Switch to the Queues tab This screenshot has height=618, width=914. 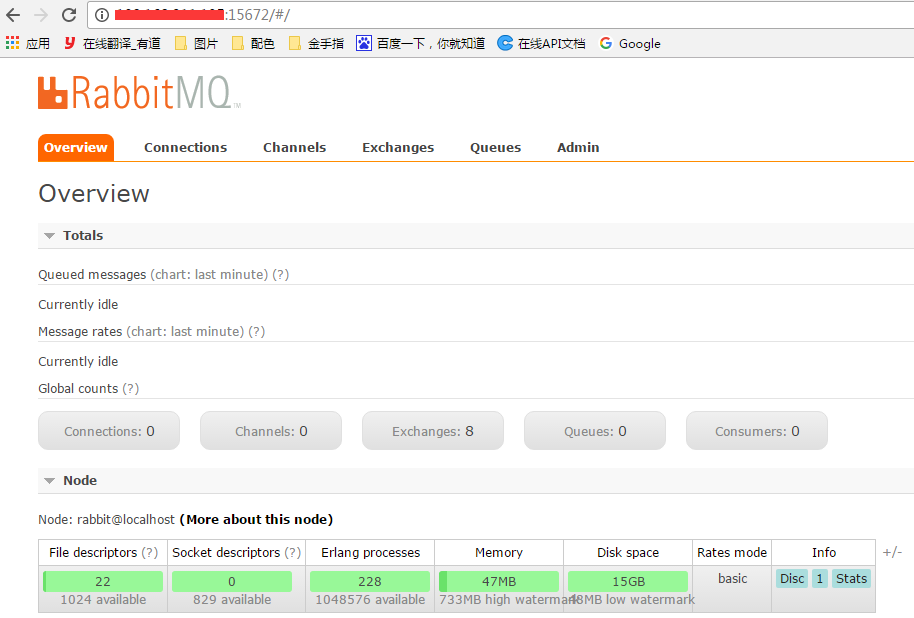[x=495, y=148]
